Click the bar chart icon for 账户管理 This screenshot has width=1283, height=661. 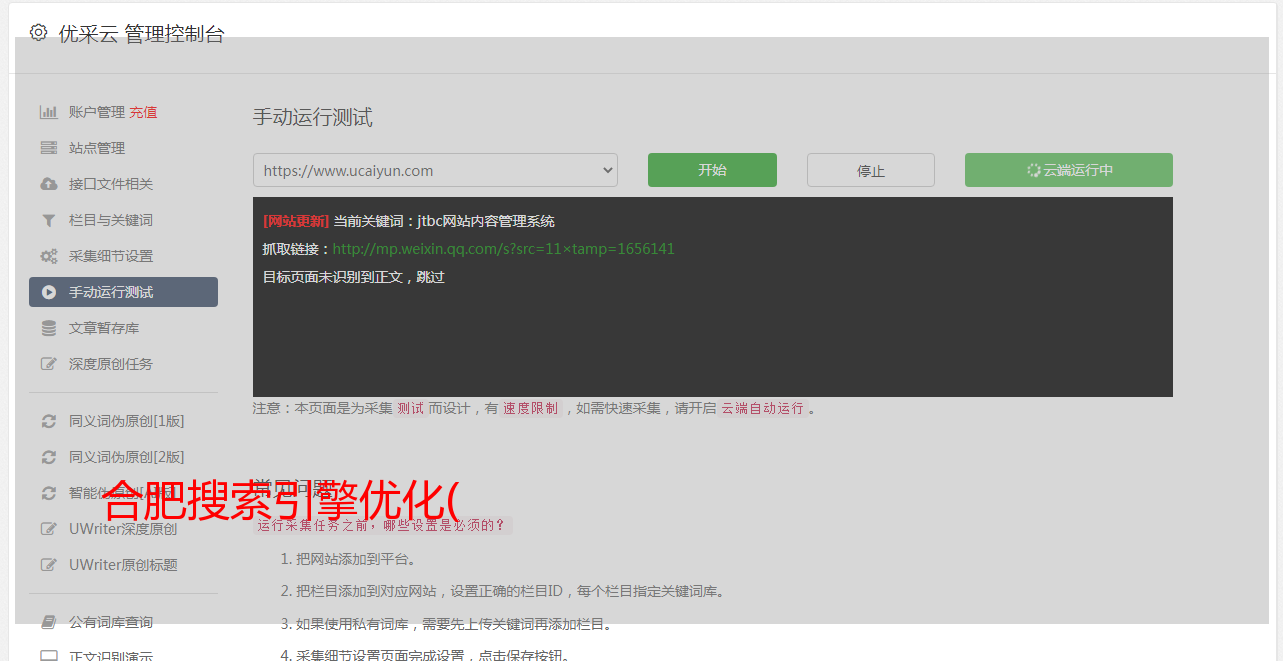point(48,112)
